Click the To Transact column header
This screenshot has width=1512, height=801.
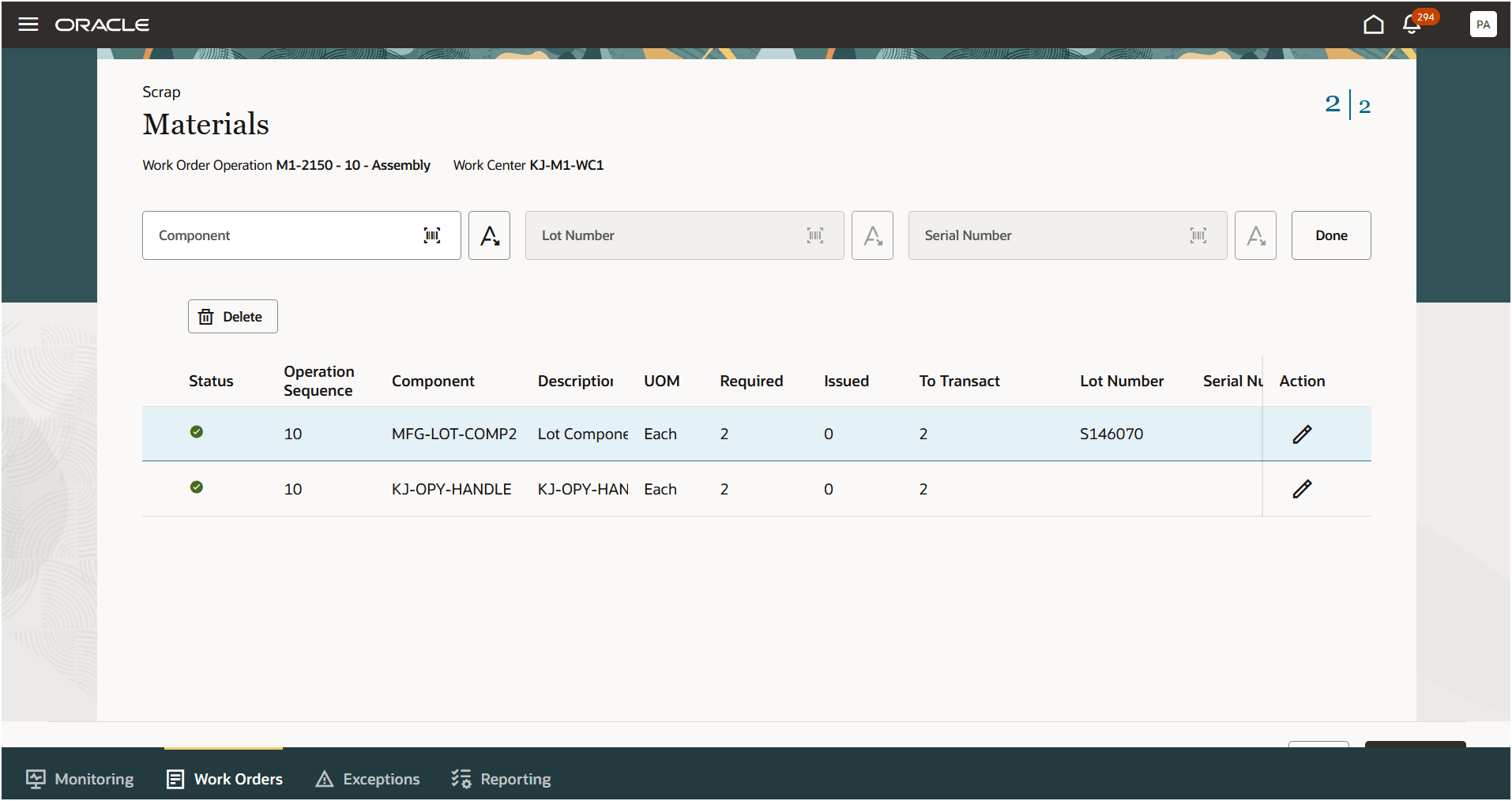(x=959, y=381)
